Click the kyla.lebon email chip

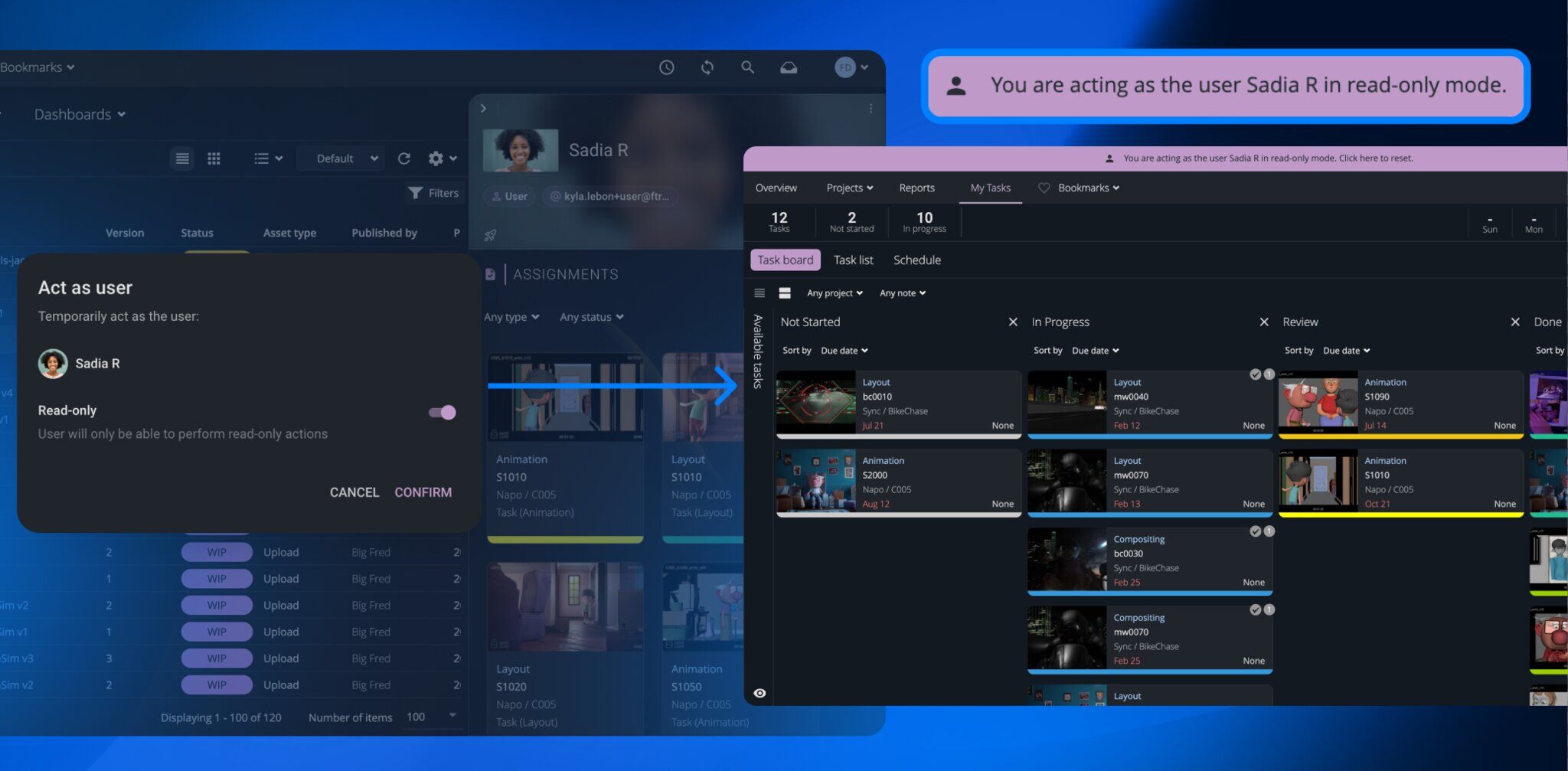coord(609,197)
